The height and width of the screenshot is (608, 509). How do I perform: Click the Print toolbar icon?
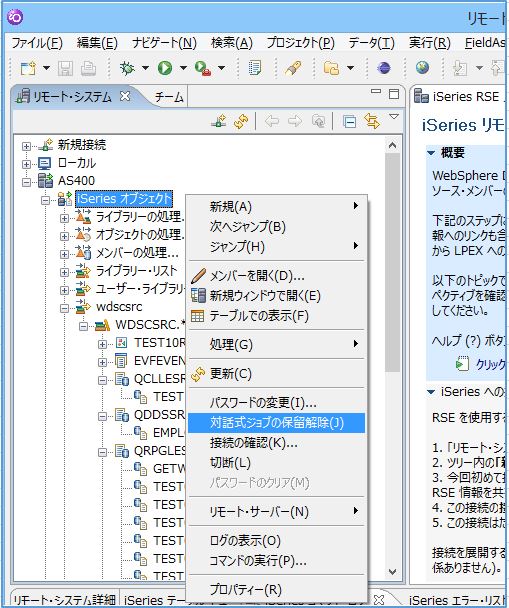(x=88, y=69)
